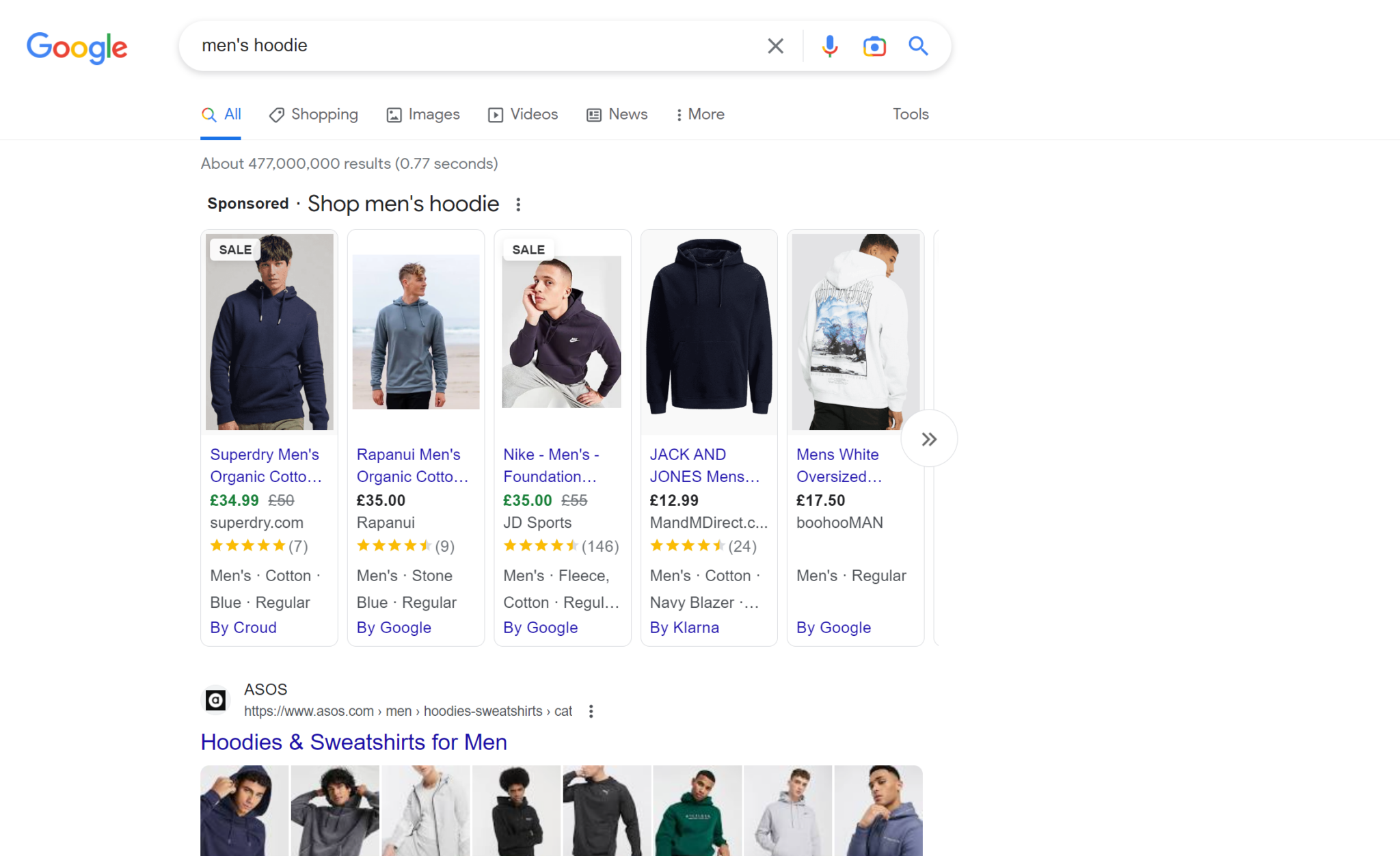1400x856 pixels.
Task: Open the Hoodies & Sweatshirts for Men link
Action: [x=353, y=742]
